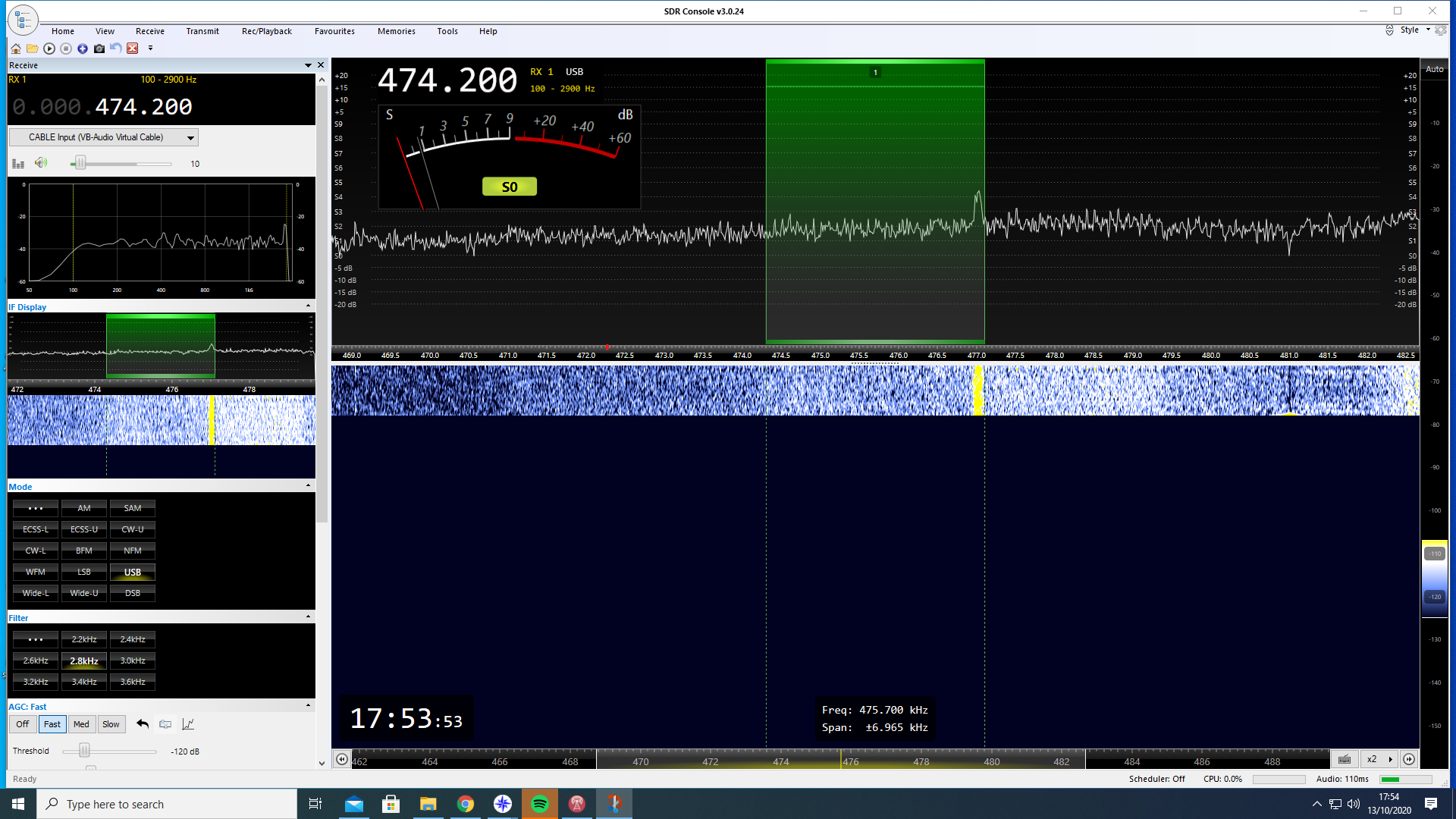
Task: Click the Auto button above the level scale
Action: pyautogui.click(x=1434, y=69)
